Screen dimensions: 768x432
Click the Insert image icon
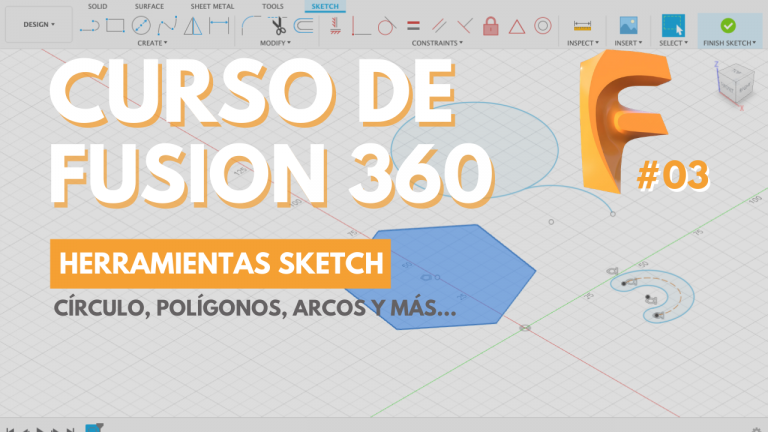coord(628,25)
